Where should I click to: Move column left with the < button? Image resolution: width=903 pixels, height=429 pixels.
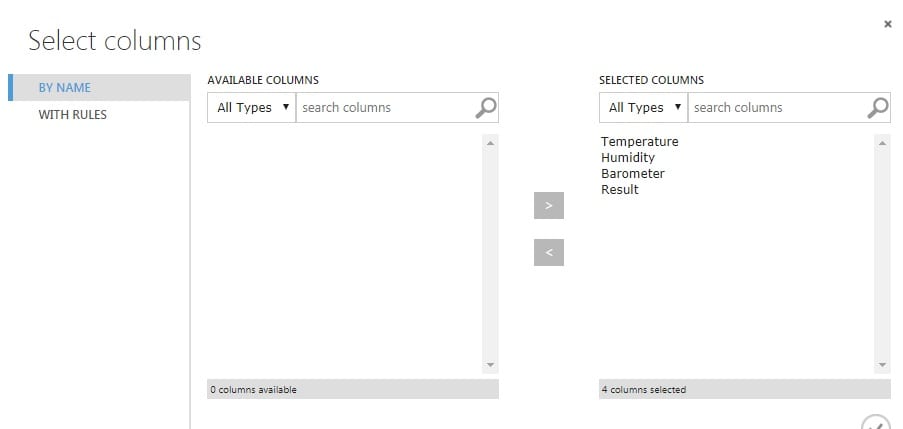[x=549, y=252]
